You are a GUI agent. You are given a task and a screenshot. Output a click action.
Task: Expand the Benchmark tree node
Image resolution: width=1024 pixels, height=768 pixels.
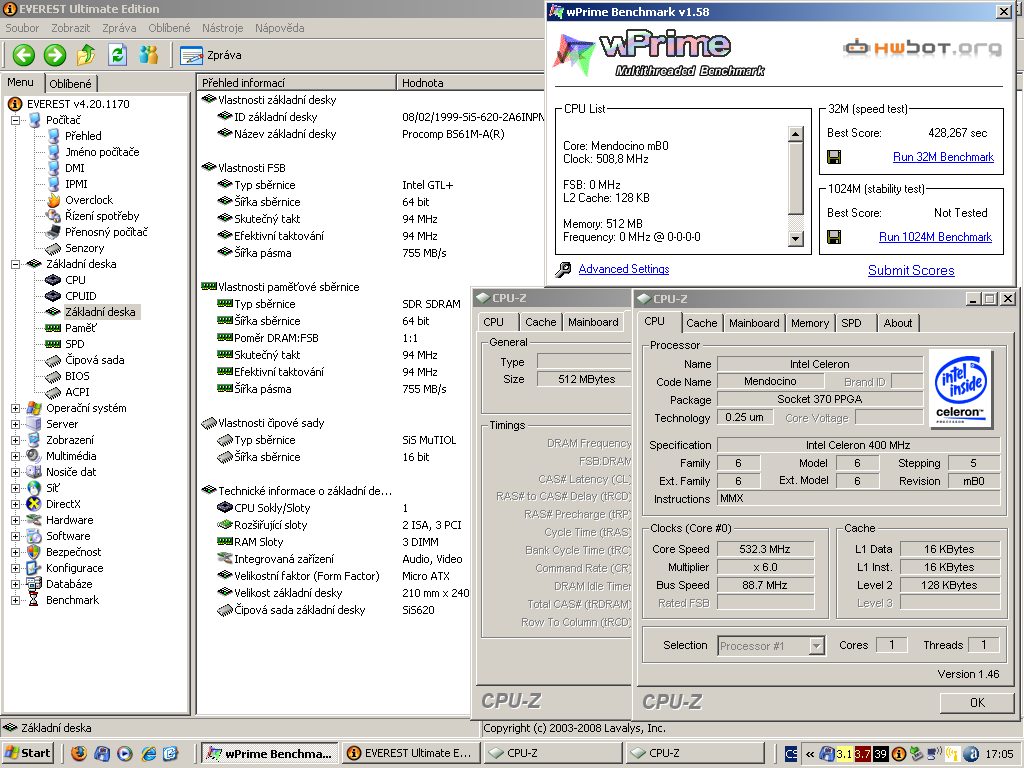pyautogui.click(x=15, y=600)
